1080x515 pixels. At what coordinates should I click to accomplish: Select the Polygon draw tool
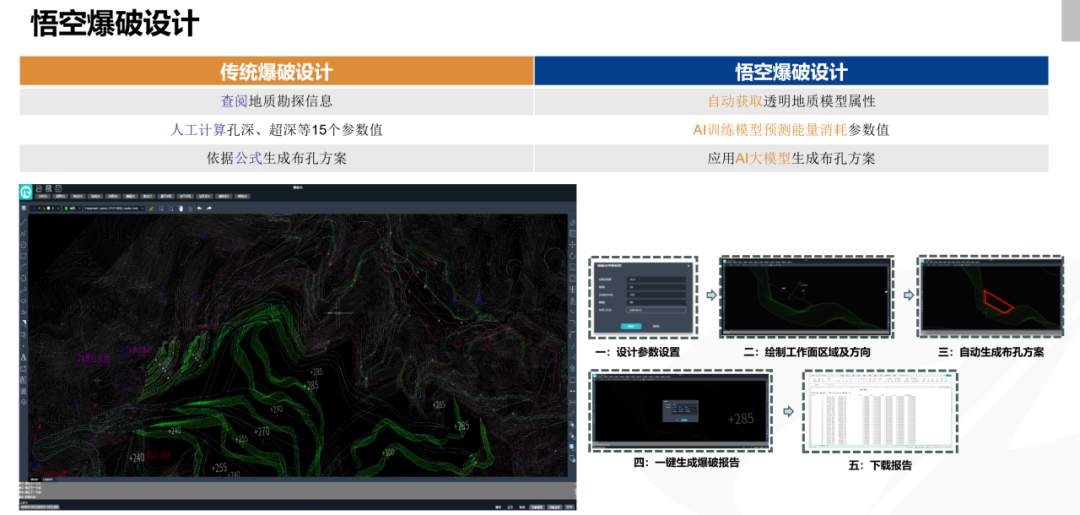click(x=23, y=245)
